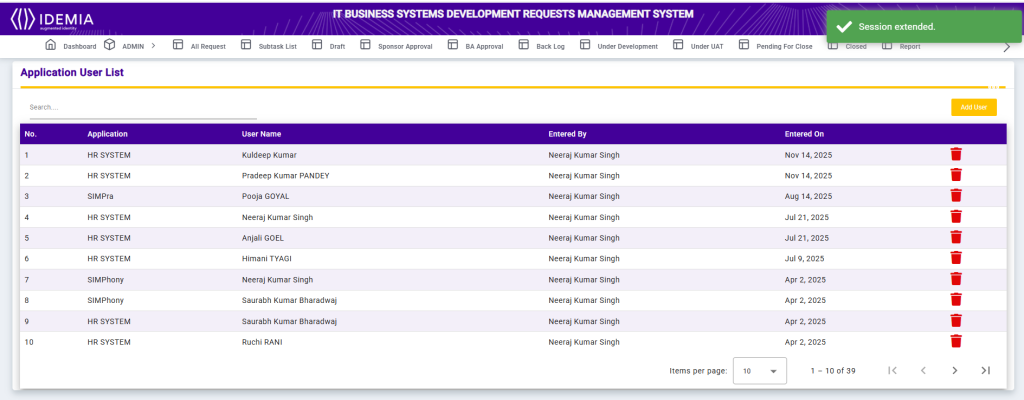This screenshot has width=1024, height=400.
Task: Jump to the last page
Action: [985, 371]
